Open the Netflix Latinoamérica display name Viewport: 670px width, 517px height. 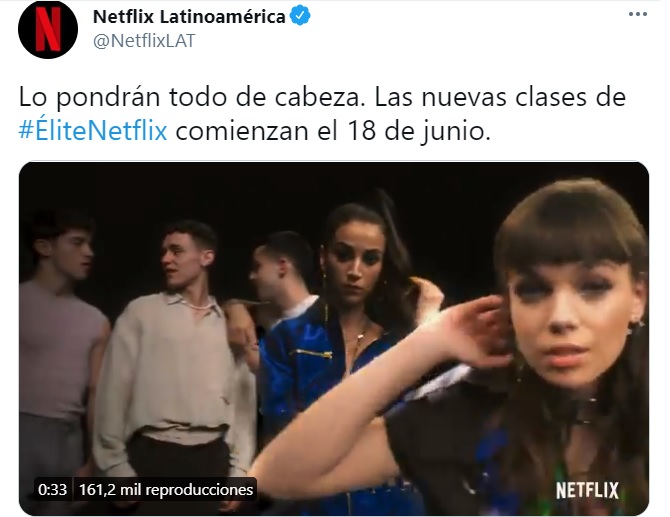pyautogui.click(x=189, y=17)
